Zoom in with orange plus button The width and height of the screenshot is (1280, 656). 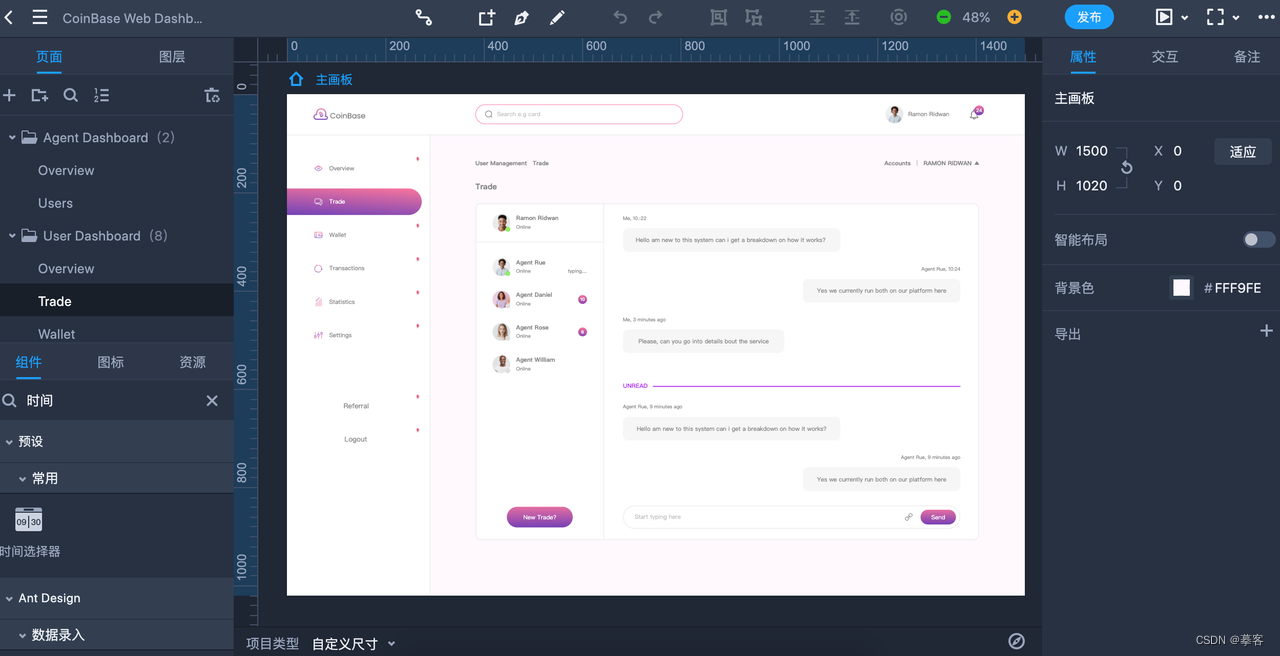coord(1014,17)
